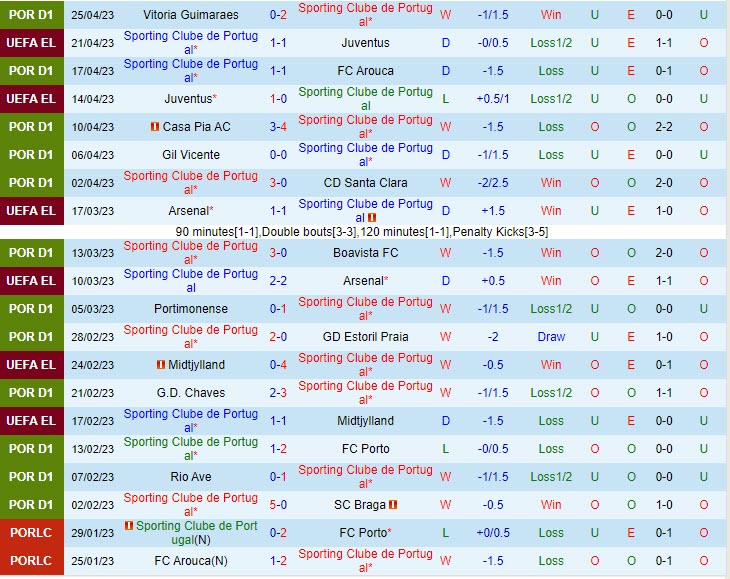The image size is (730, 579).
Task: Click the red card icon beside Casa Pia AC
Action: pos(155,127)
